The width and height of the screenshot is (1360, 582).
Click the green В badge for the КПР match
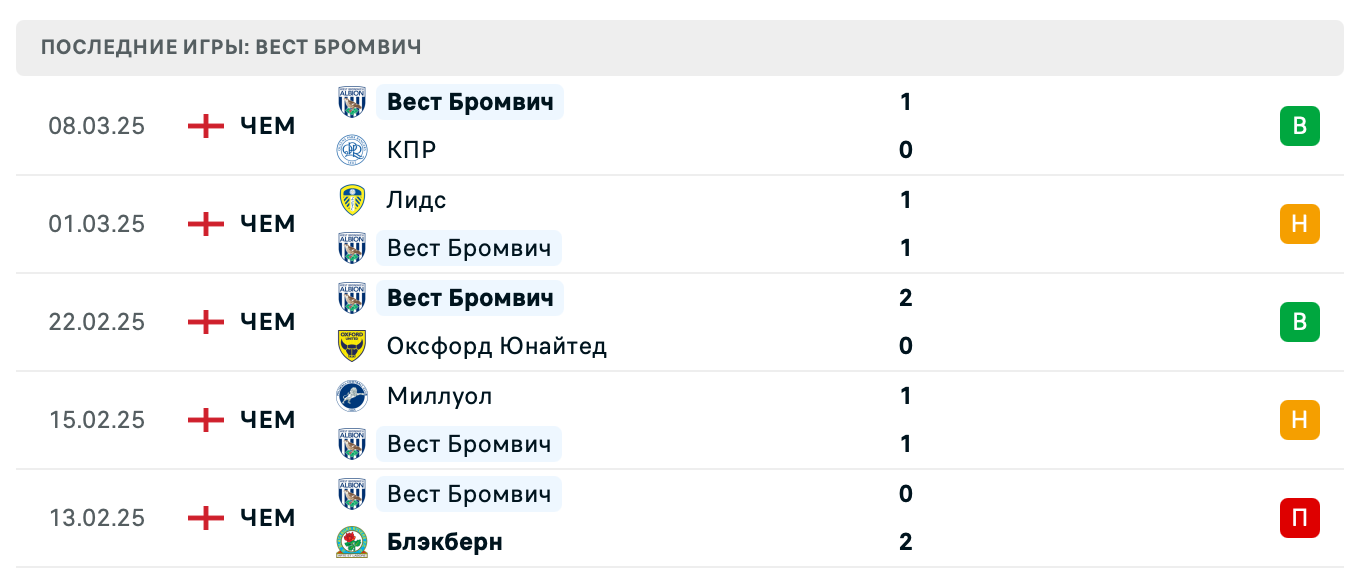tap(1299, 126)
